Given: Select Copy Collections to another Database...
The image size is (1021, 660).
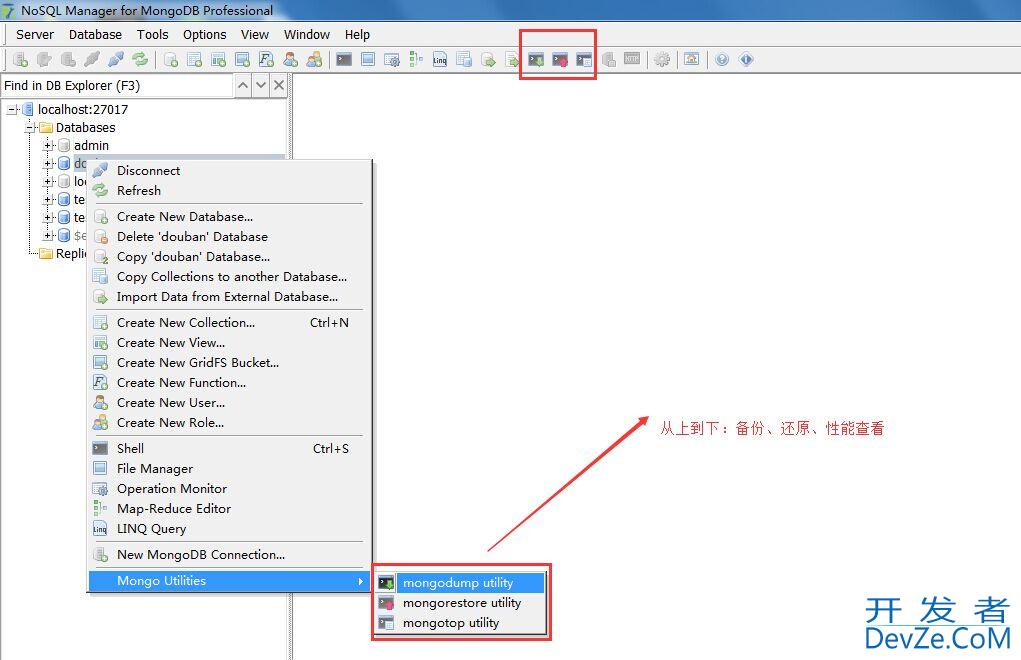Looking at the screenshot, I should [x=230, y=277].
